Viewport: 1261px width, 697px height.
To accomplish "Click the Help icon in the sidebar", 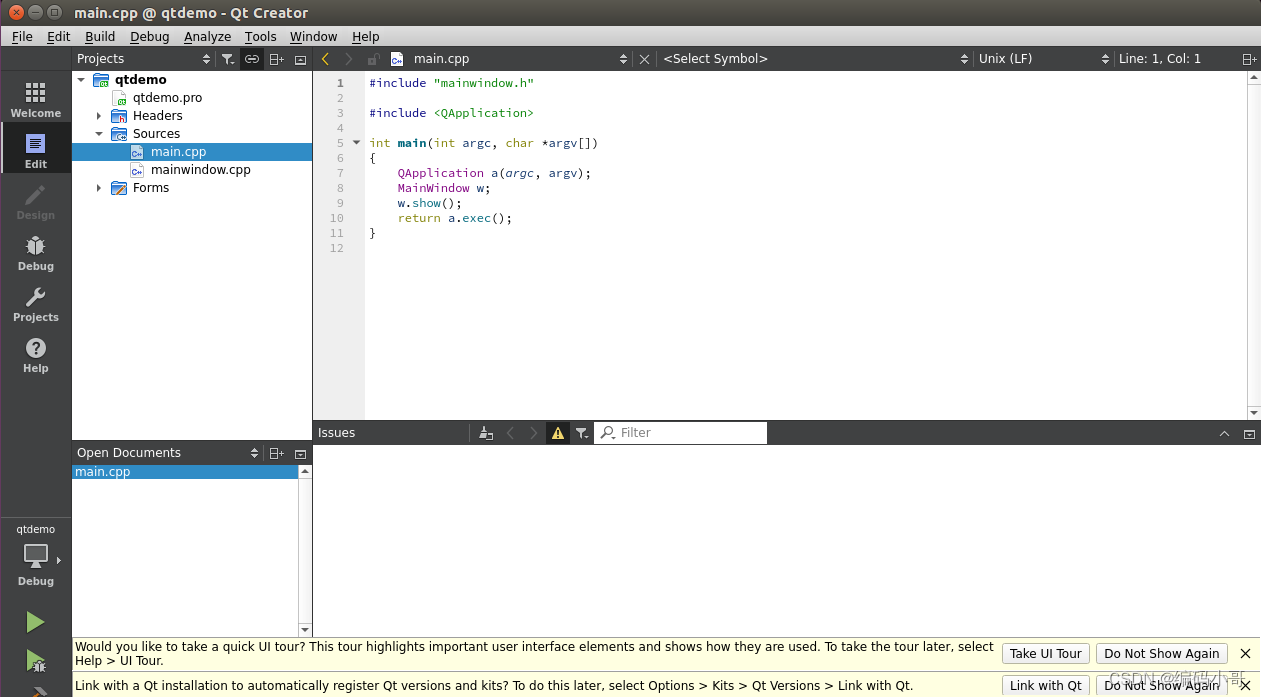I will (35, 355).
